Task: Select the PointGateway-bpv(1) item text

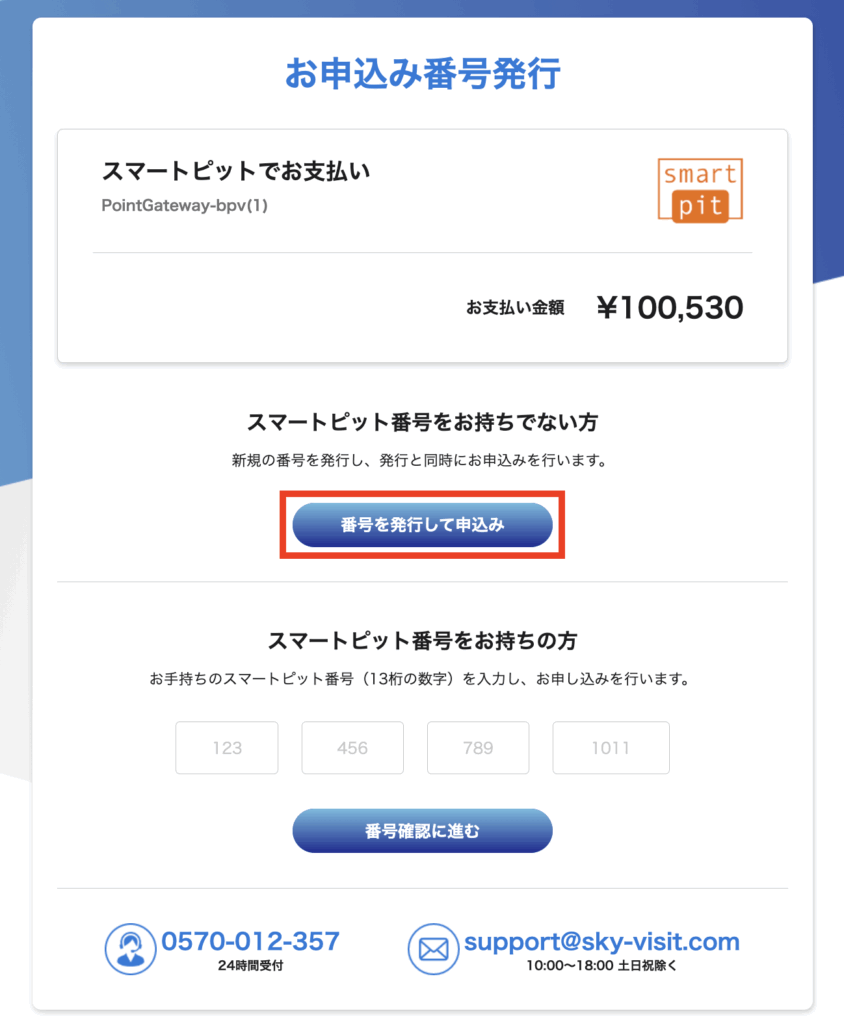Action: [x=184, y=205]
